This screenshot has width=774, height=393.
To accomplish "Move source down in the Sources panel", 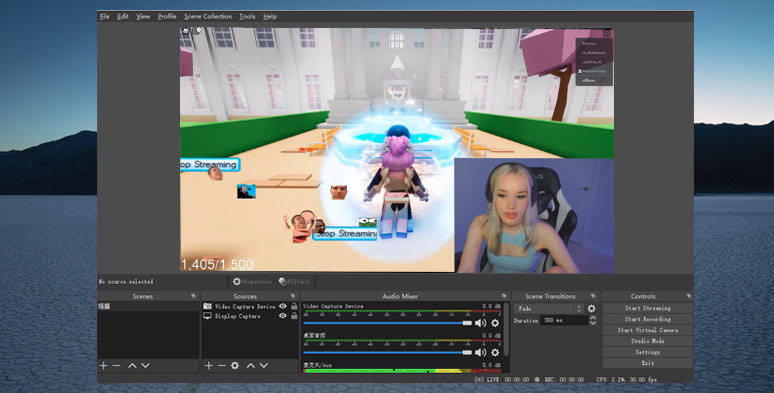I will pyautogui.click(x=264, y=365).
